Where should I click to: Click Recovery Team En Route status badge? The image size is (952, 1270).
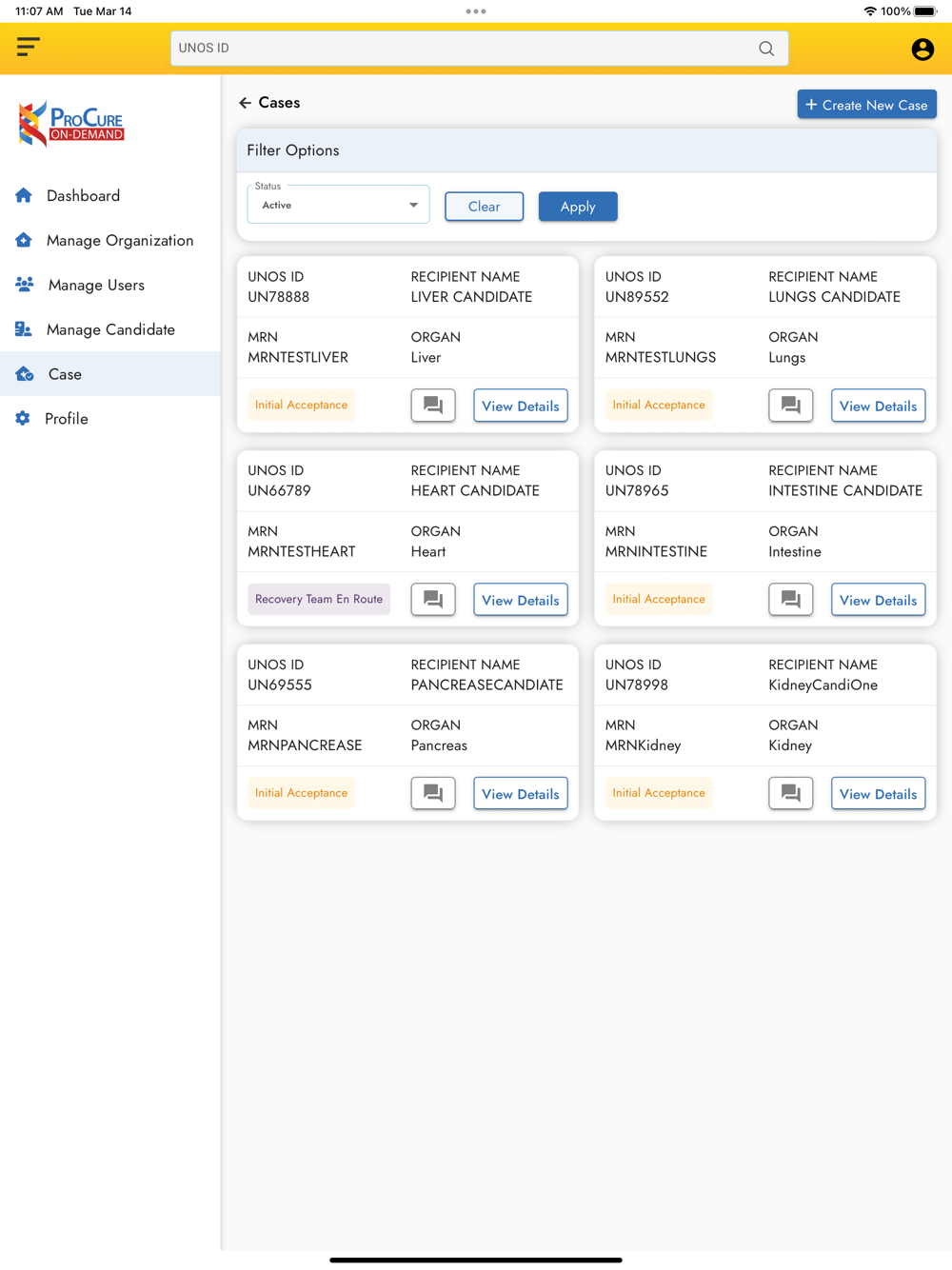click(x=319, y=599)
